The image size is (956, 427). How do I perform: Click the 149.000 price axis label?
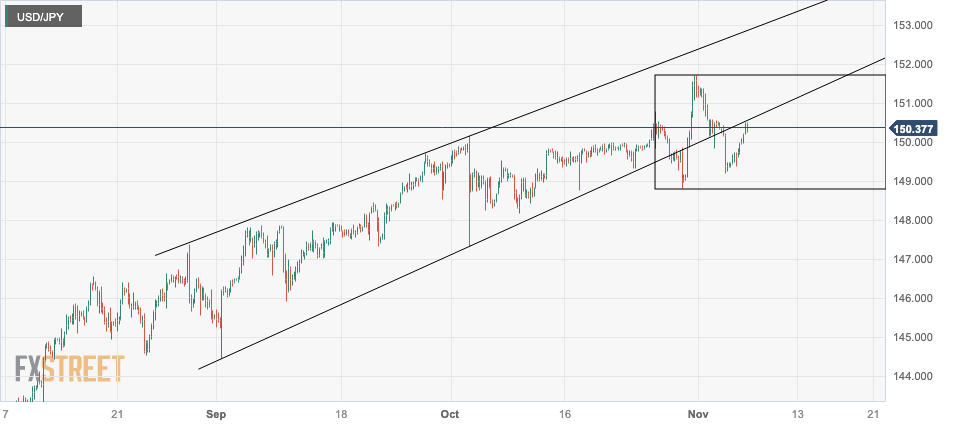(x=912, y=181)
